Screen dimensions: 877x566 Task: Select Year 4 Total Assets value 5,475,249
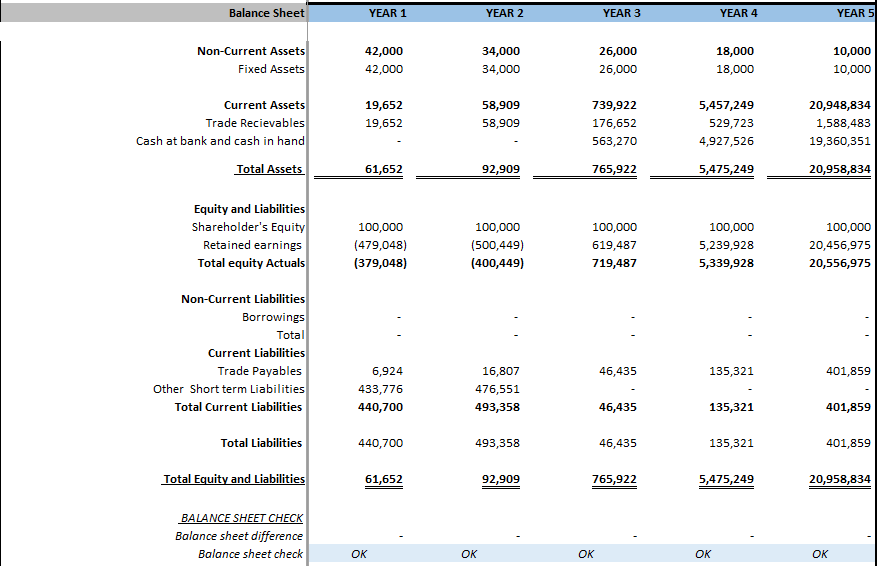pyautogui.click(x=726, y=168)
